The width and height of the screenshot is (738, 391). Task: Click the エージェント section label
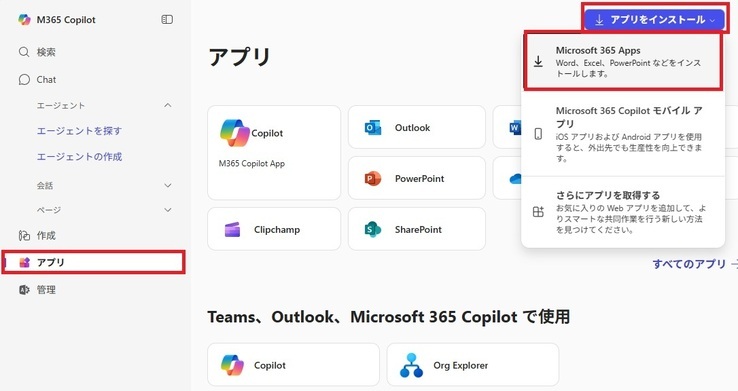point(61,105)
